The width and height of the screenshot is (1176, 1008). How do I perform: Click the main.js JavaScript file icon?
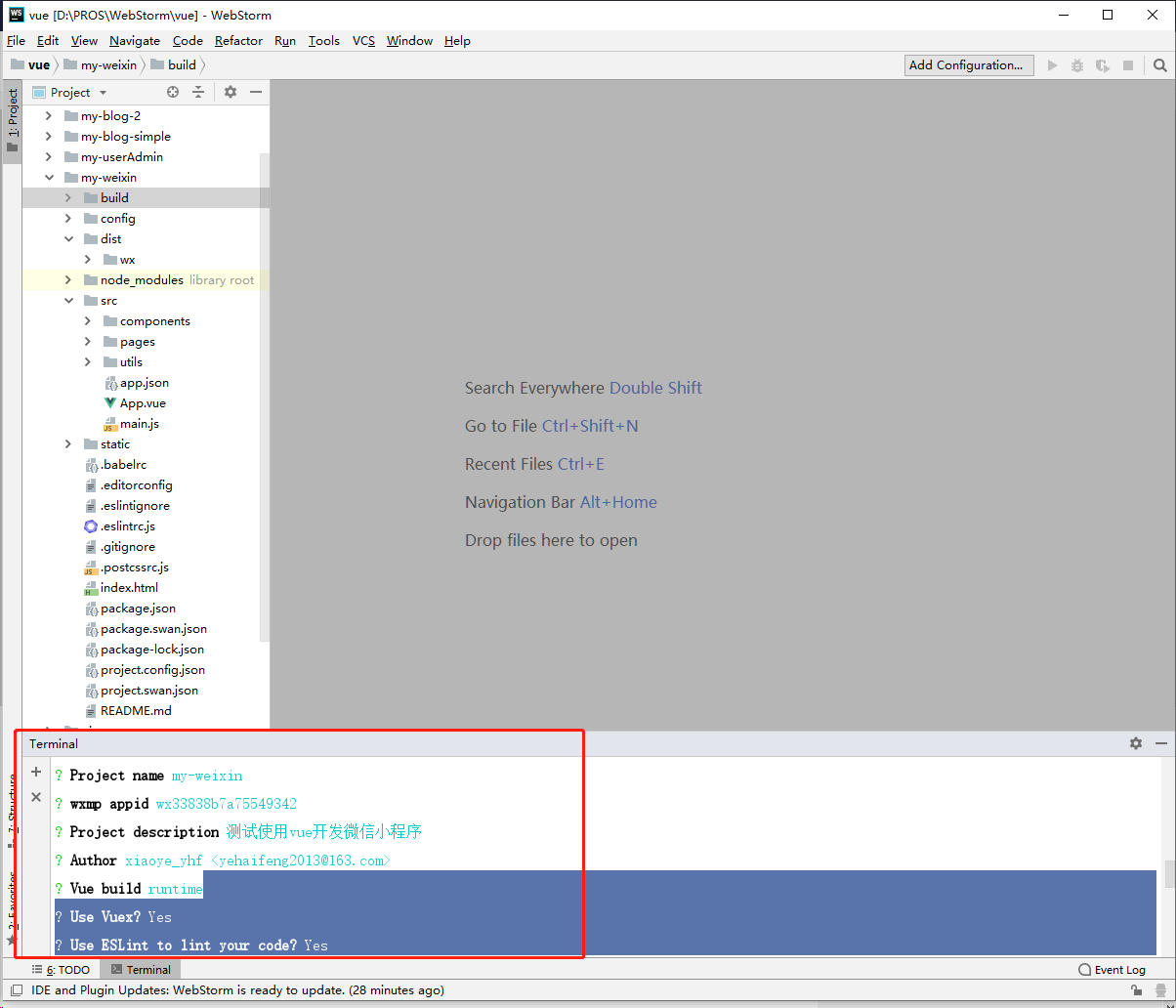pos(110,424)
